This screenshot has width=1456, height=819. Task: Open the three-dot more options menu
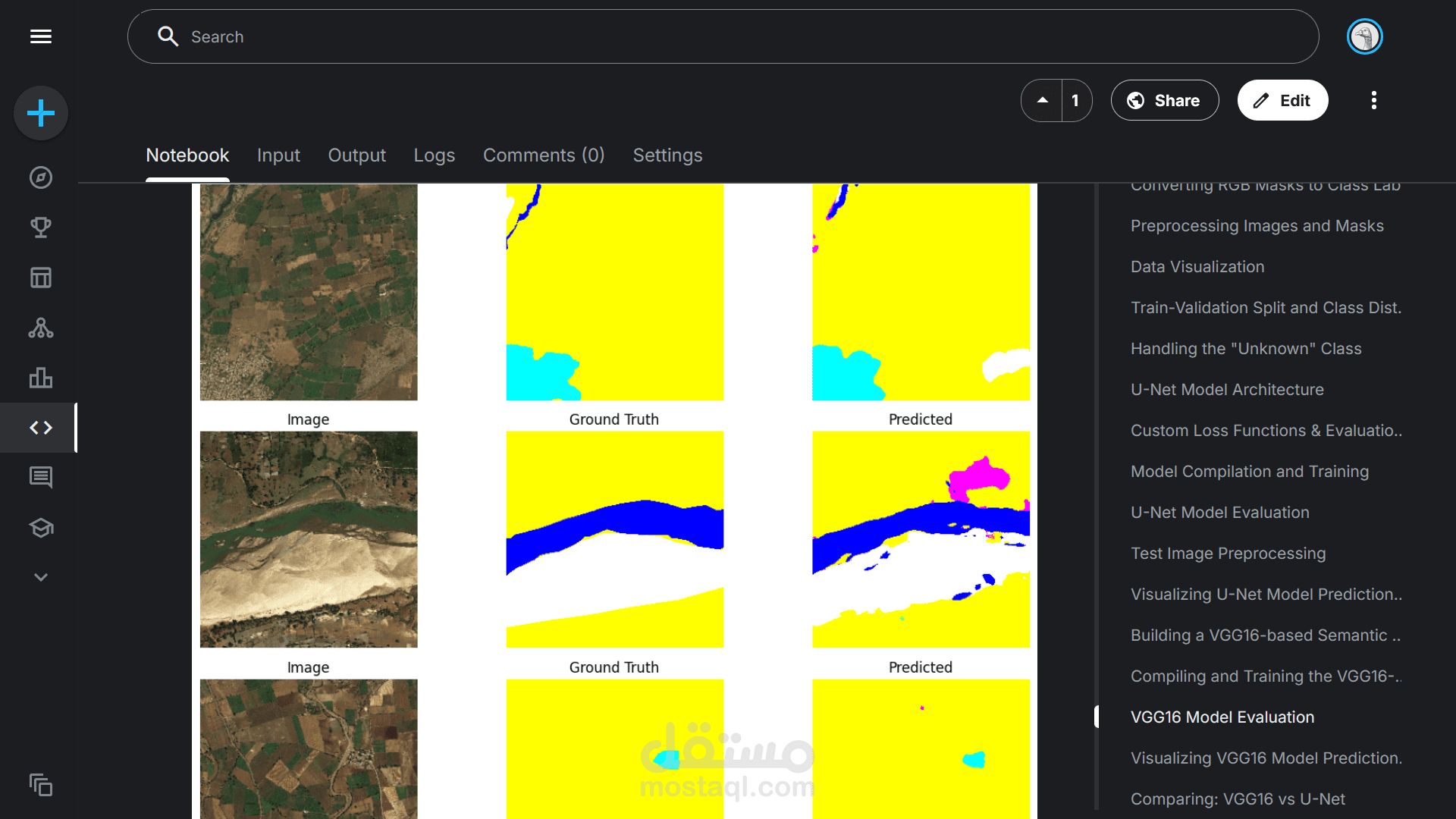tap(1373, 100)
